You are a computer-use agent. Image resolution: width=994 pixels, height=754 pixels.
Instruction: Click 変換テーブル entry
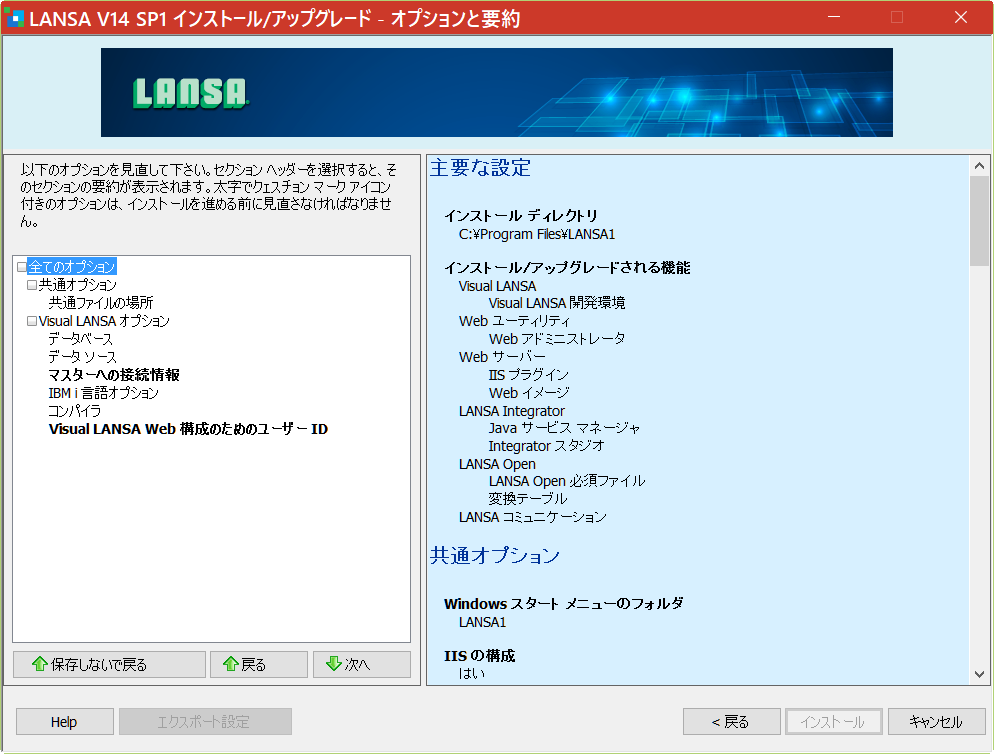(x=527, y=499)
